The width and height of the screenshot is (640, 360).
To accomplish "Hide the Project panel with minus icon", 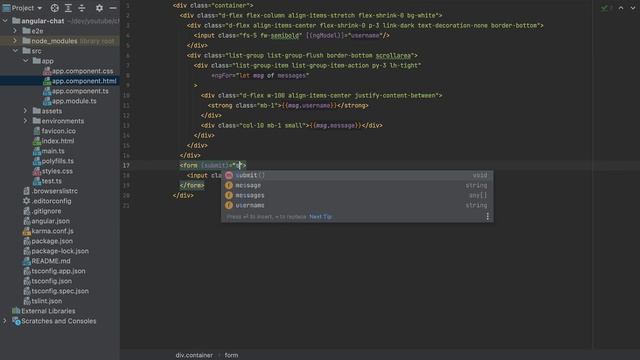I will (x=113, y=8).
